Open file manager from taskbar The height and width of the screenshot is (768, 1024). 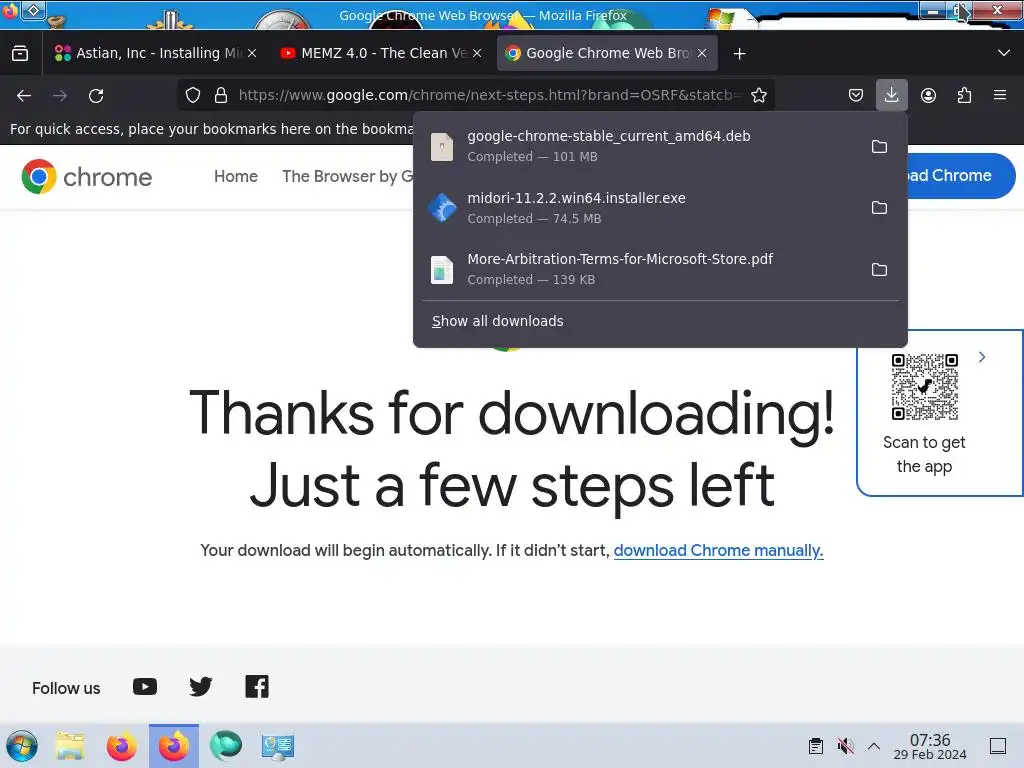[70, 746]
